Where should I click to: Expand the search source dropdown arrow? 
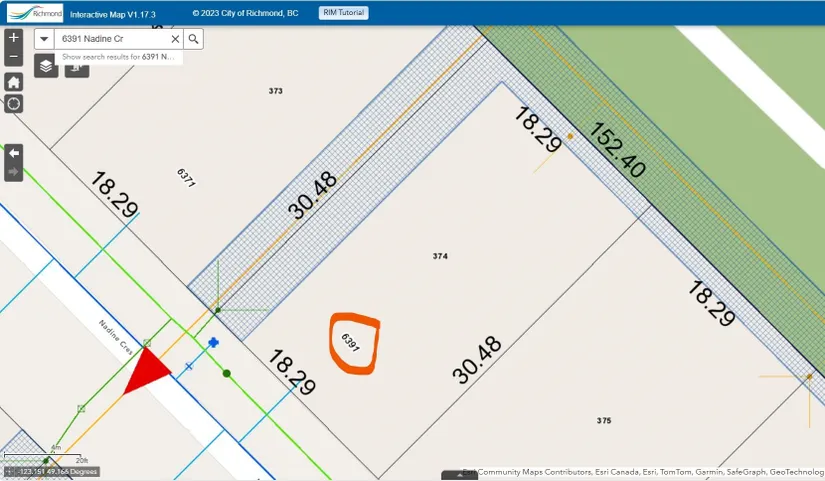pos(45,38)
